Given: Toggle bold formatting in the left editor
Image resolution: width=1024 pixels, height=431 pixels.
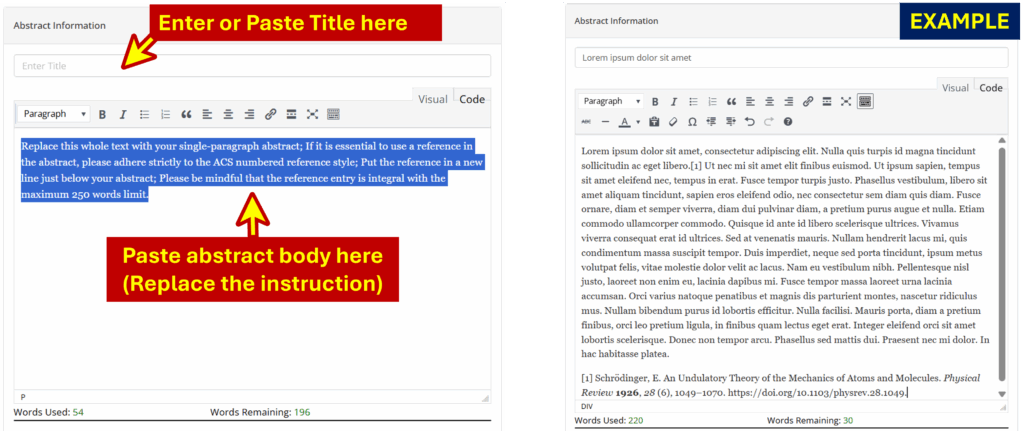Looking at the screenshot, I should pos(102,115).
